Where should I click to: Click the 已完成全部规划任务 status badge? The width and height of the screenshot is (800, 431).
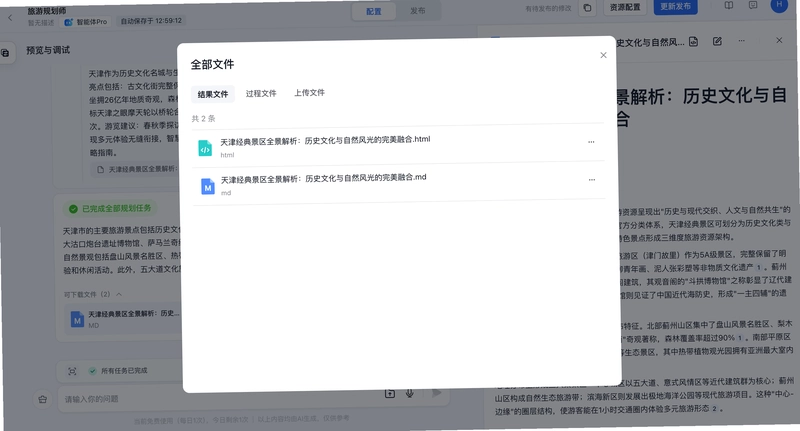(x=111, y=208)
